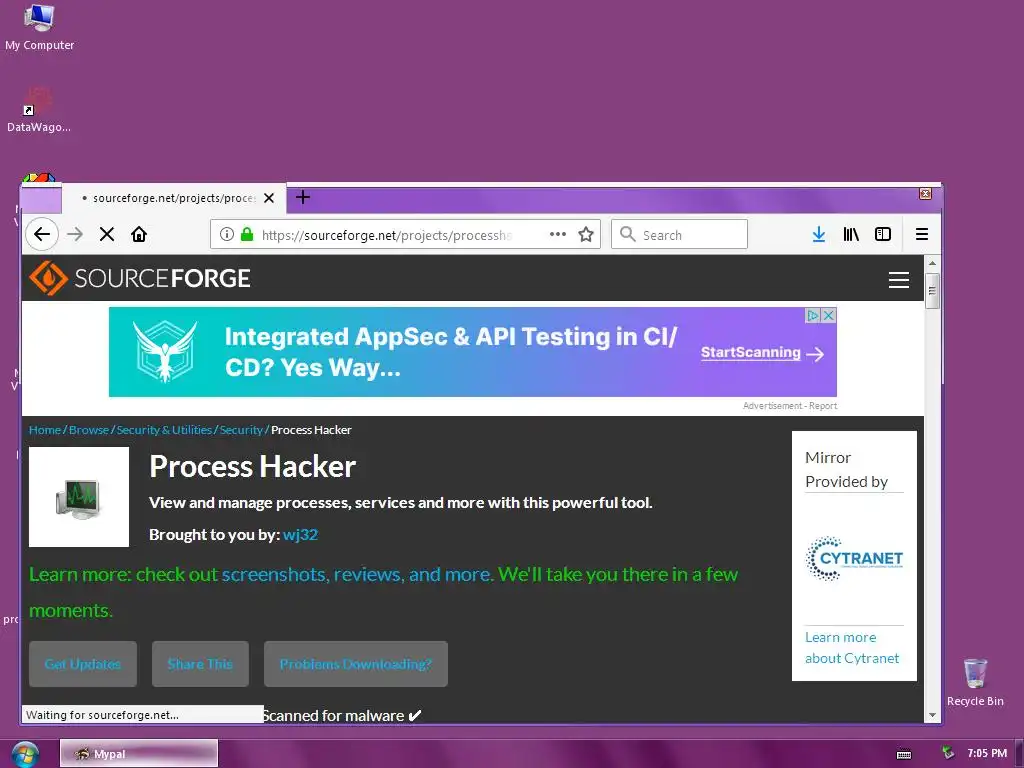Viewport: 1024px width, 768px height.
Task: Open the Downloads arrow in the toolbar
Action: coord(818,234)
